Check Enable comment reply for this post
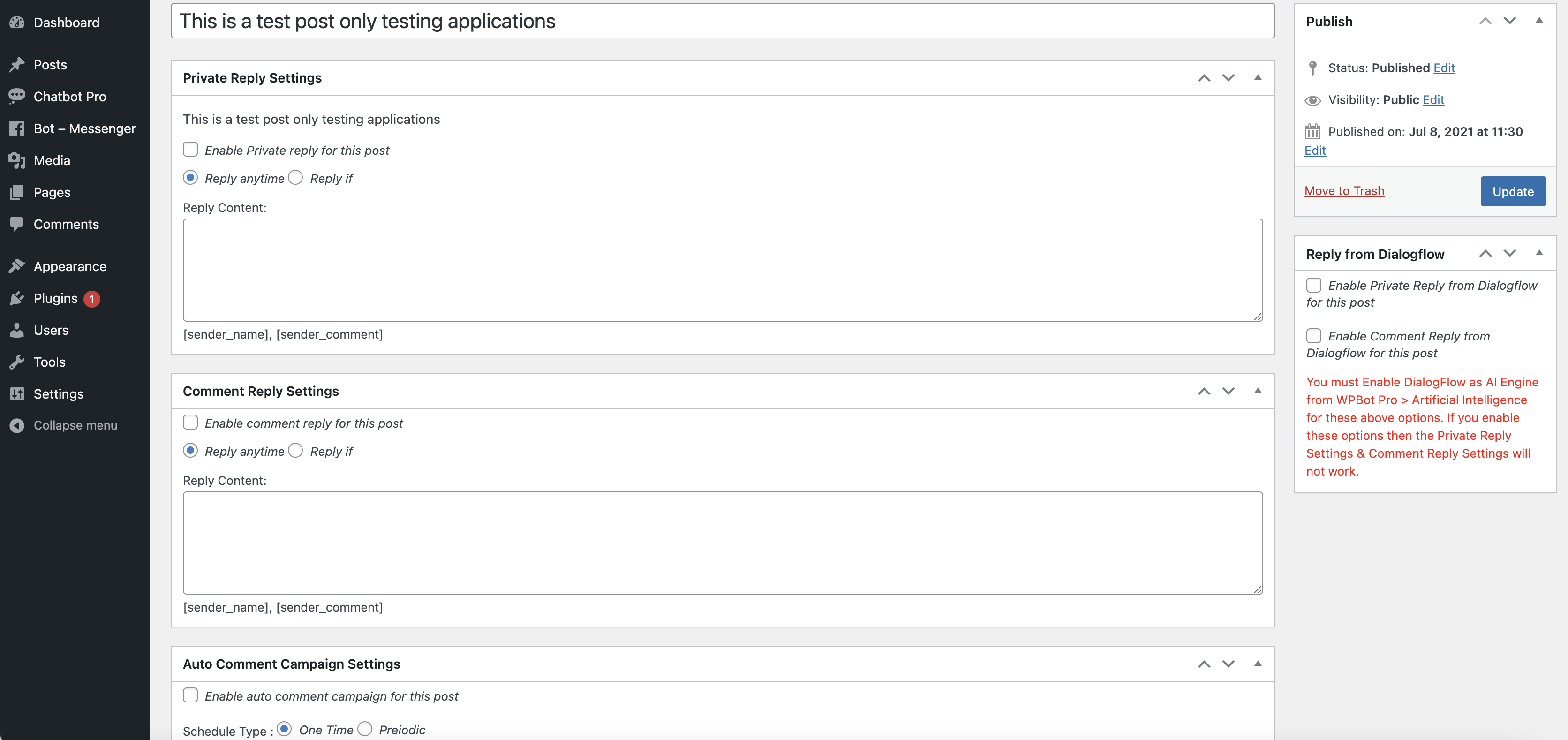This screenshot has width=1568, height=740. (190, 423)
